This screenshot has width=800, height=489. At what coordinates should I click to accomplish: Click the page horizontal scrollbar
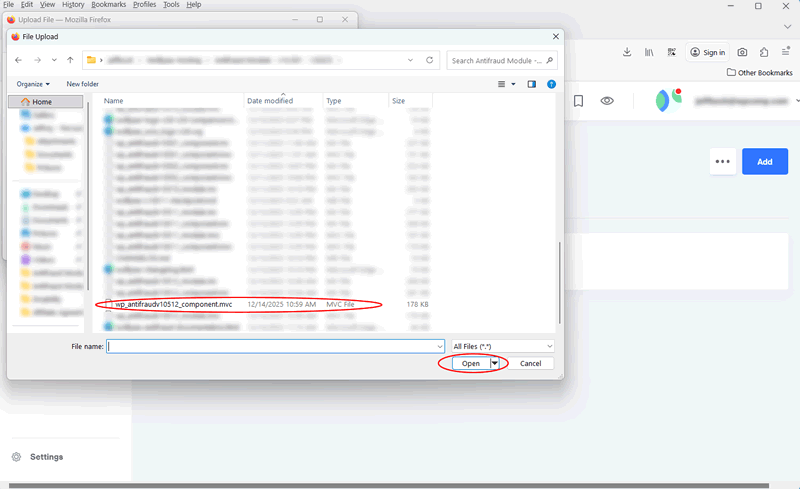coord(389,485)
